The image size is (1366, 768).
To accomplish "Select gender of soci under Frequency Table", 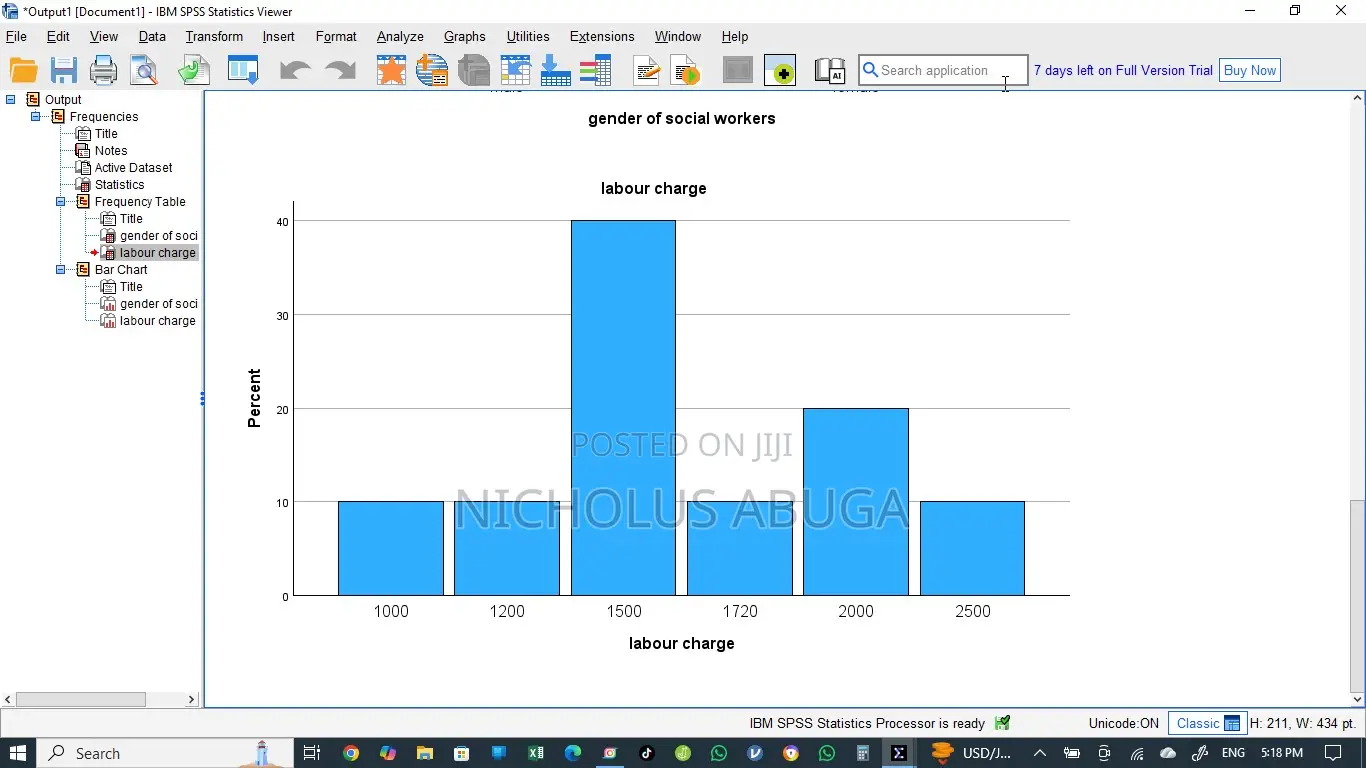I will pos(158,235).
